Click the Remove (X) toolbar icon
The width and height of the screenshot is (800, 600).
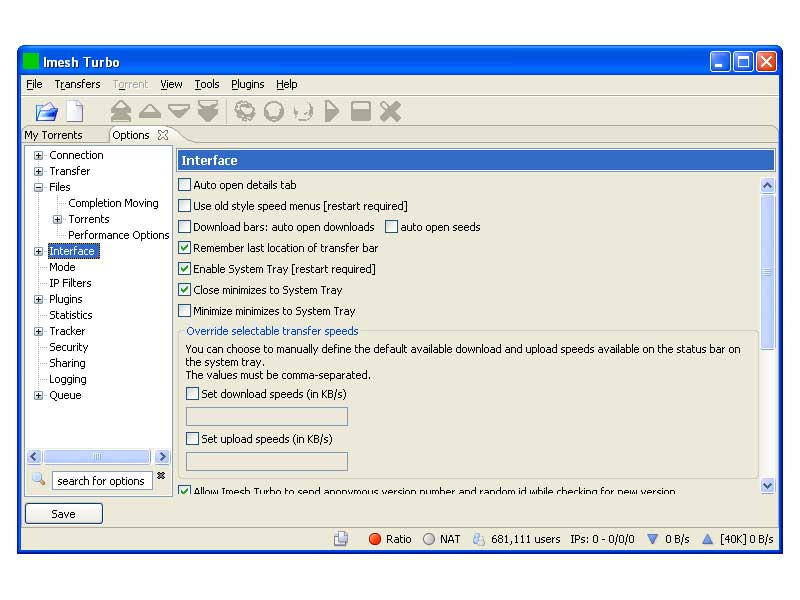(390, 111)
